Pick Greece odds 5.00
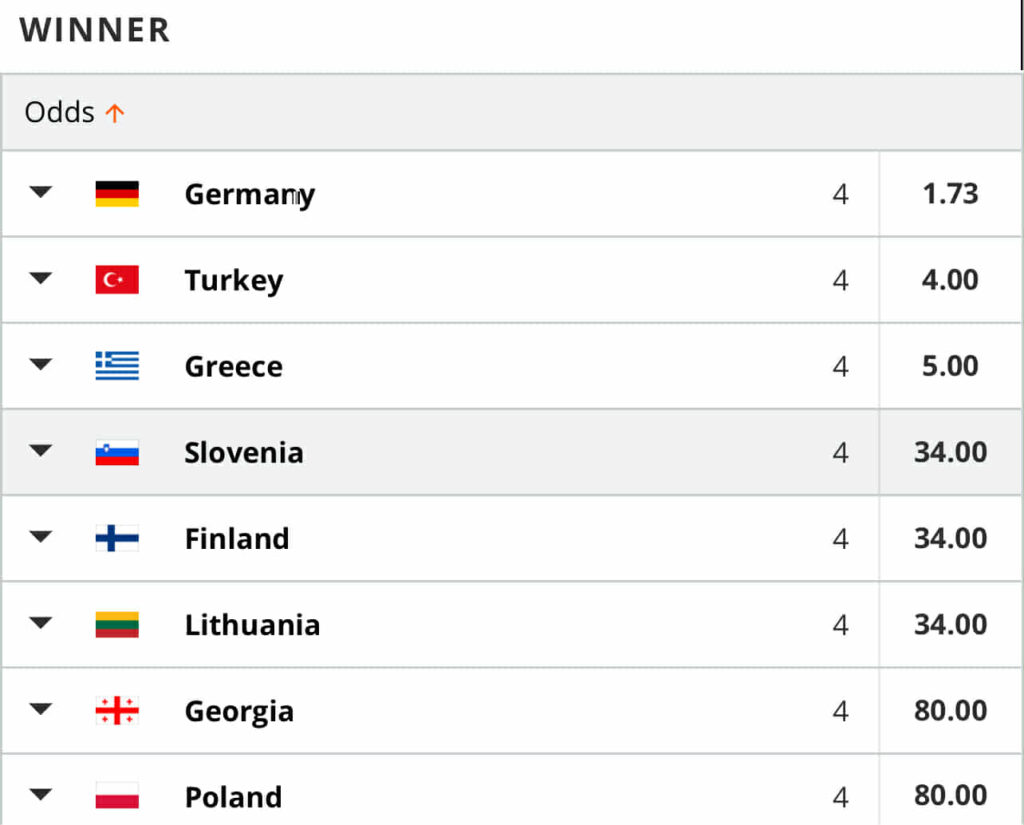 pyautogui.click(x=950, y=366)
